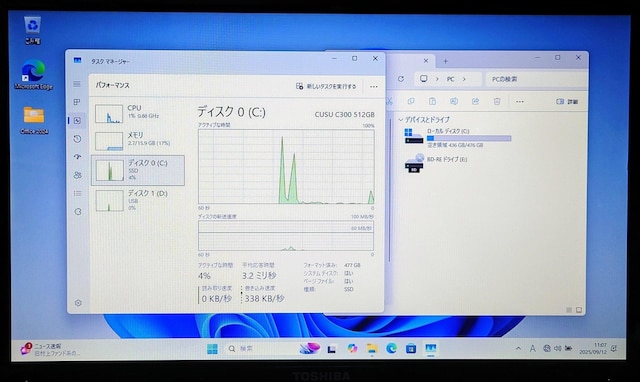640x382 pixels.
Task: Click PC in the Explorer address bar
Action: point(451,79)
